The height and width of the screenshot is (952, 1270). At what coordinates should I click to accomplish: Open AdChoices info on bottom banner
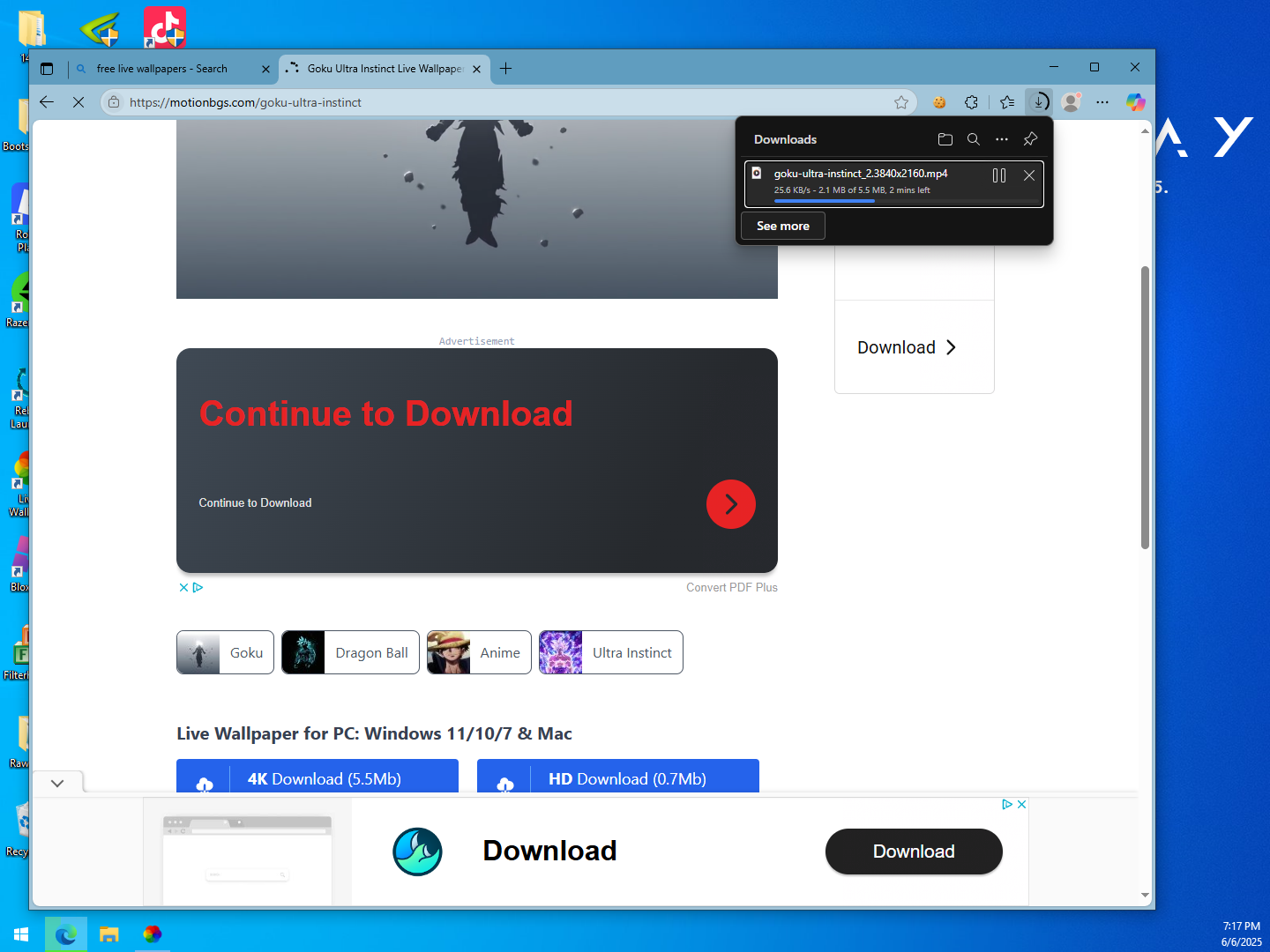1007,804
